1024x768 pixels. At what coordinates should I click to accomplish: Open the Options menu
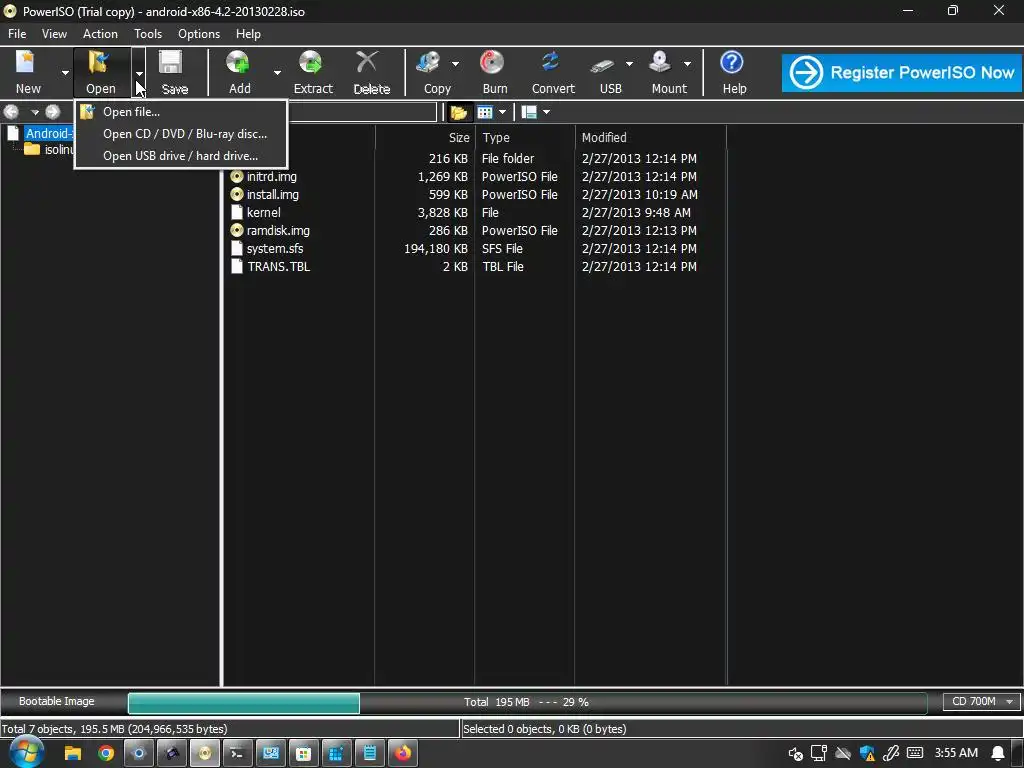coord(199,34)
